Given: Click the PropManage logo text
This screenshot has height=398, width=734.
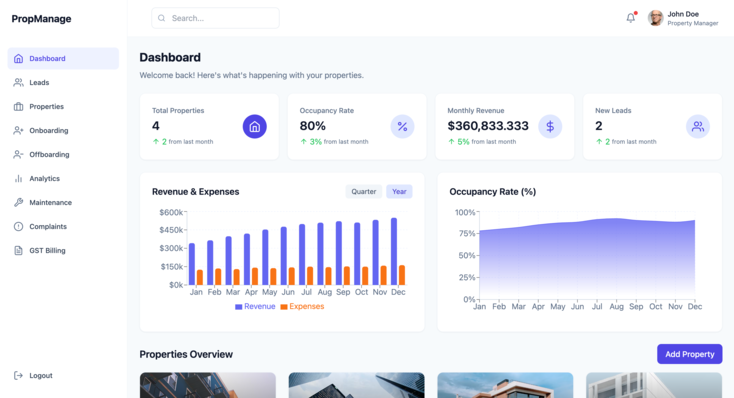Looking at the screenshot, I should (x=41, y=19).
